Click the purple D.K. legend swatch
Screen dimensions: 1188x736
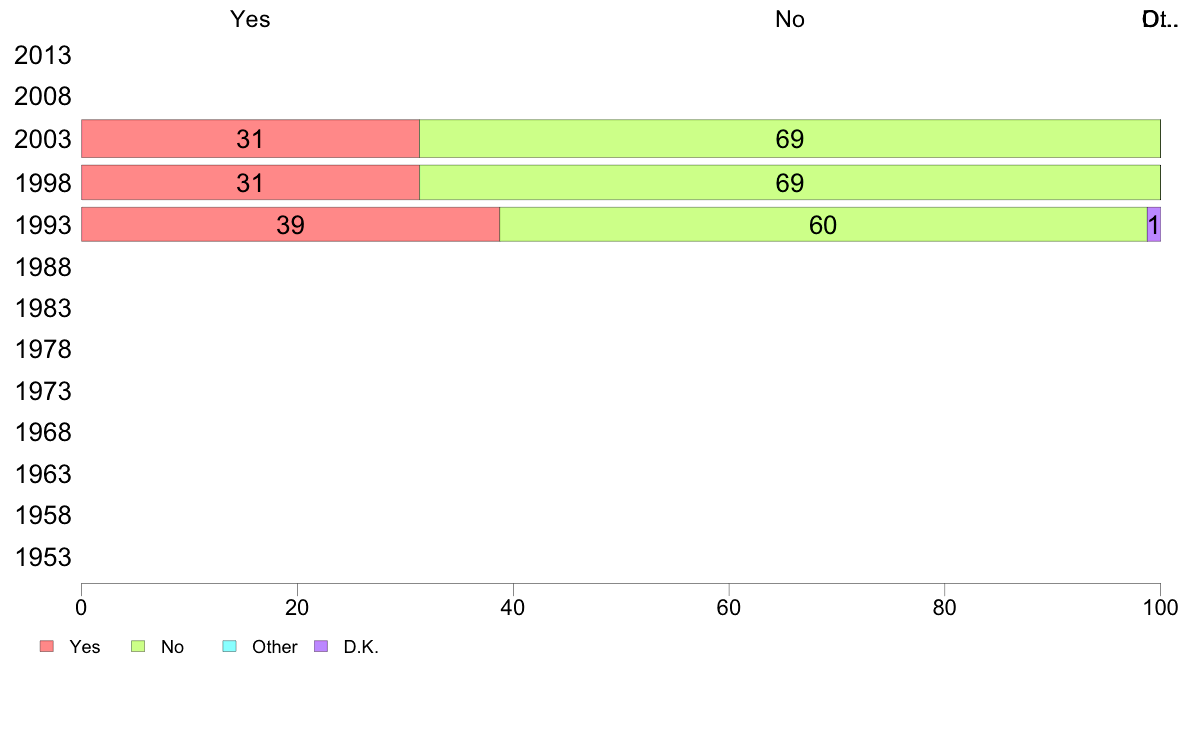[321, 646]
